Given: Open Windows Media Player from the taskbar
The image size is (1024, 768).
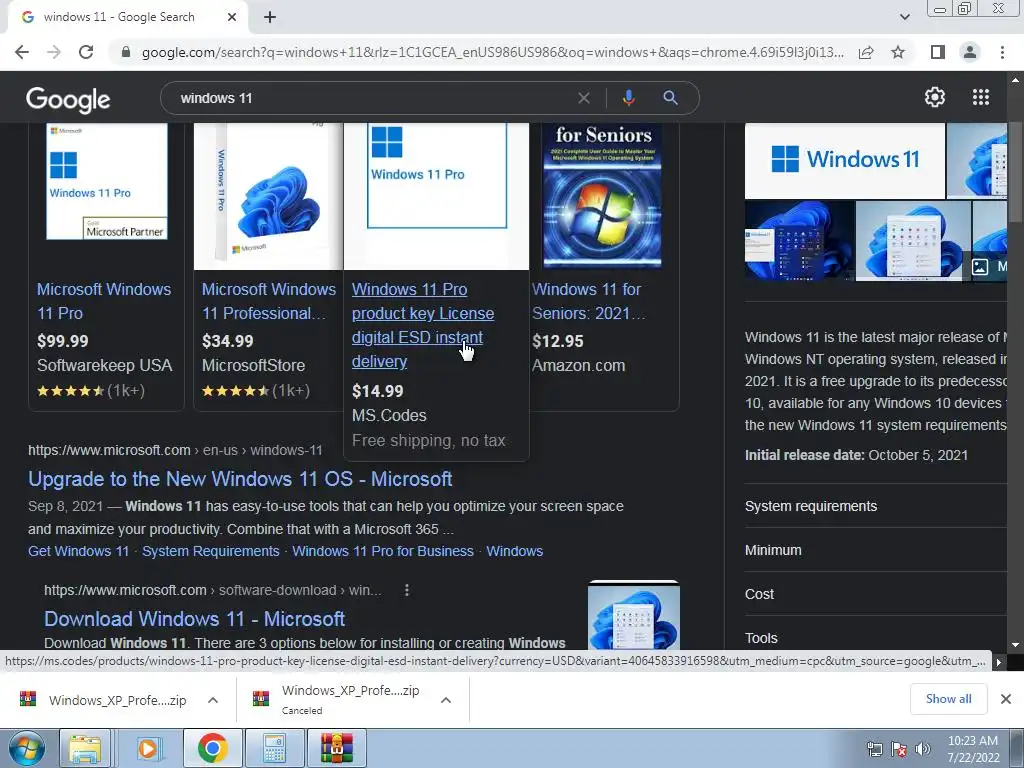Looking at the screenshot, I should click(x=148, y=748).
